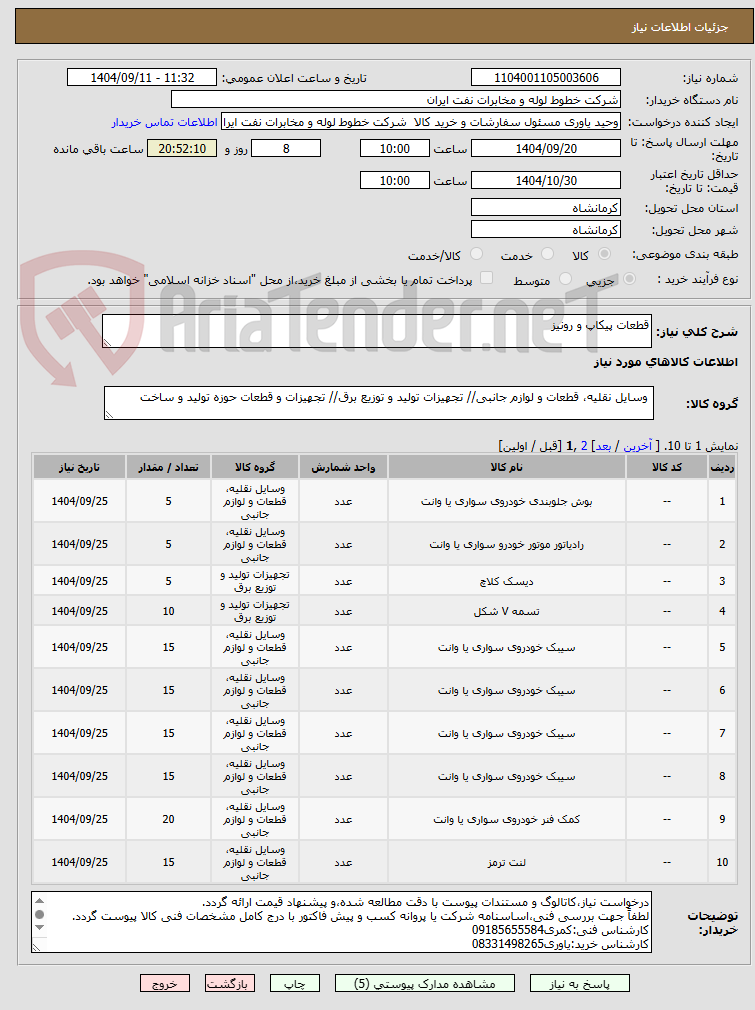Select the متوسط purchase type radio
The image size is (755, 1010).
pos(566,279)
